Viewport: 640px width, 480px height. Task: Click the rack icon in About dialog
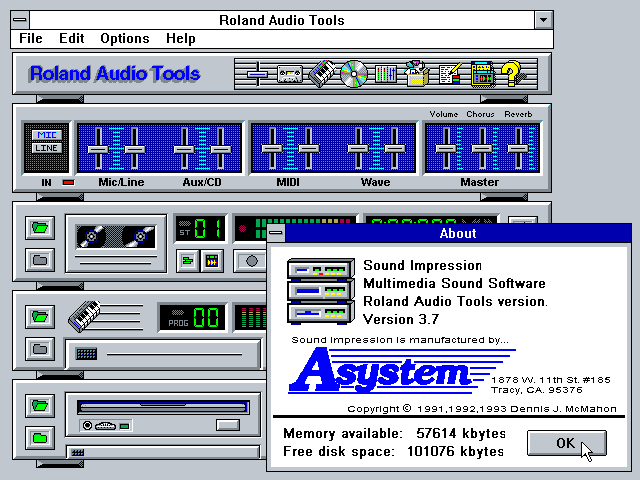tap(321, 291)
